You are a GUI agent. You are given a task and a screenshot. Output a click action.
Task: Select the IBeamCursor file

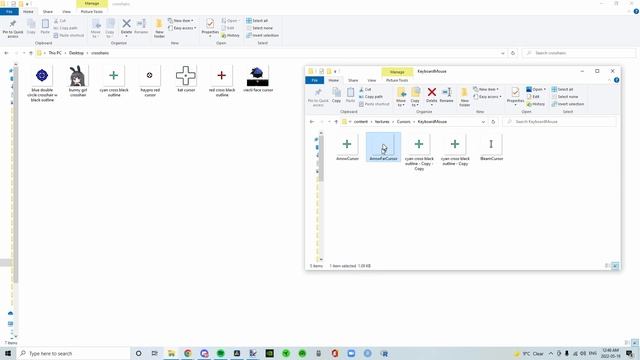(491, 148)
